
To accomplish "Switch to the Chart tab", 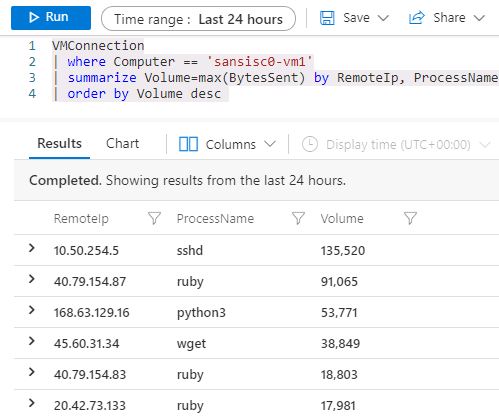I will pos(122,144).
